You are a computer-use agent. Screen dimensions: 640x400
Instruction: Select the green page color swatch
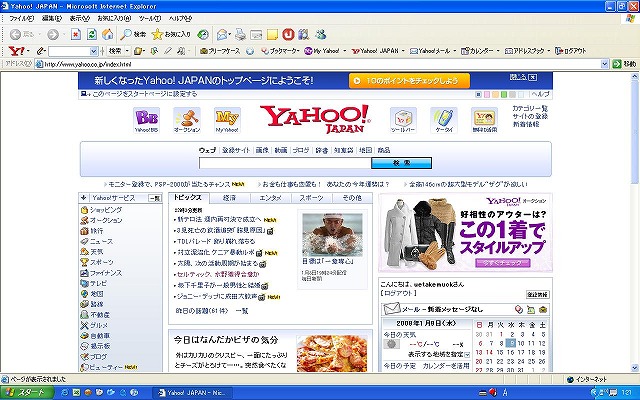504,95
